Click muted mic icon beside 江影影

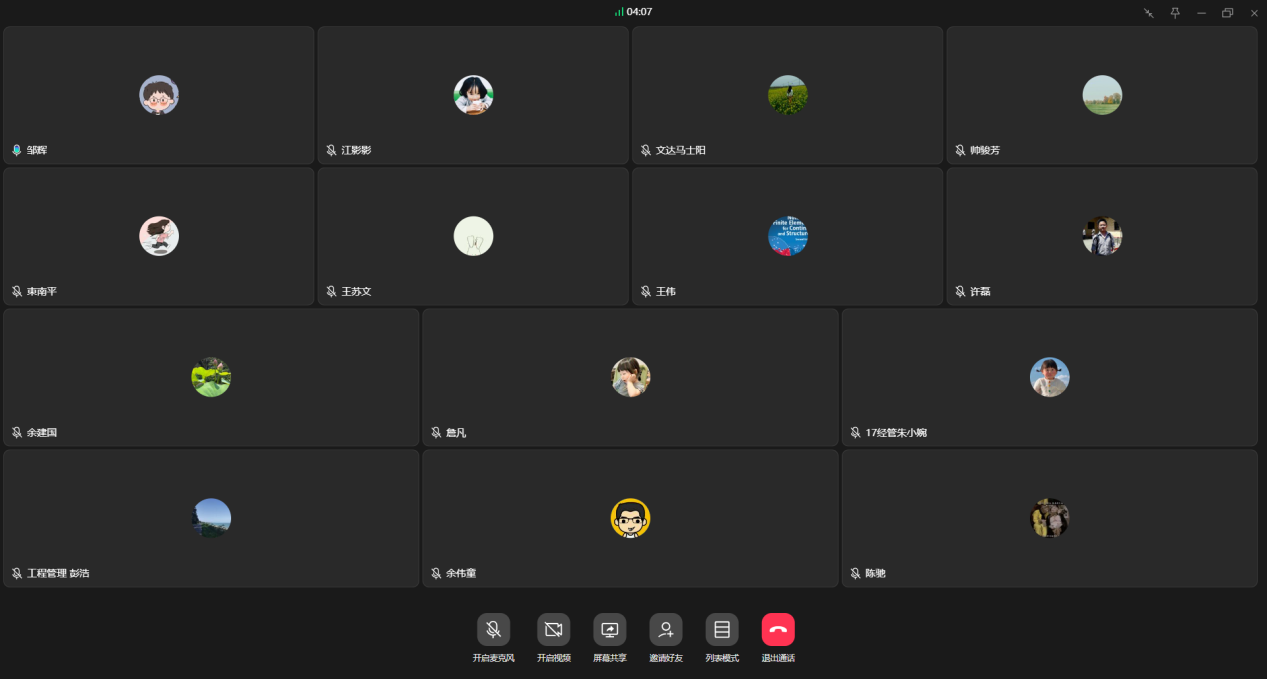[331, 150]
